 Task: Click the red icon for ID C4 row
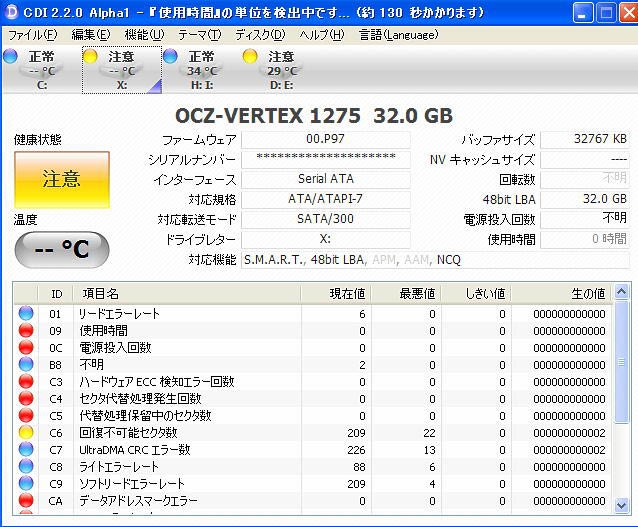pos(26,398)
